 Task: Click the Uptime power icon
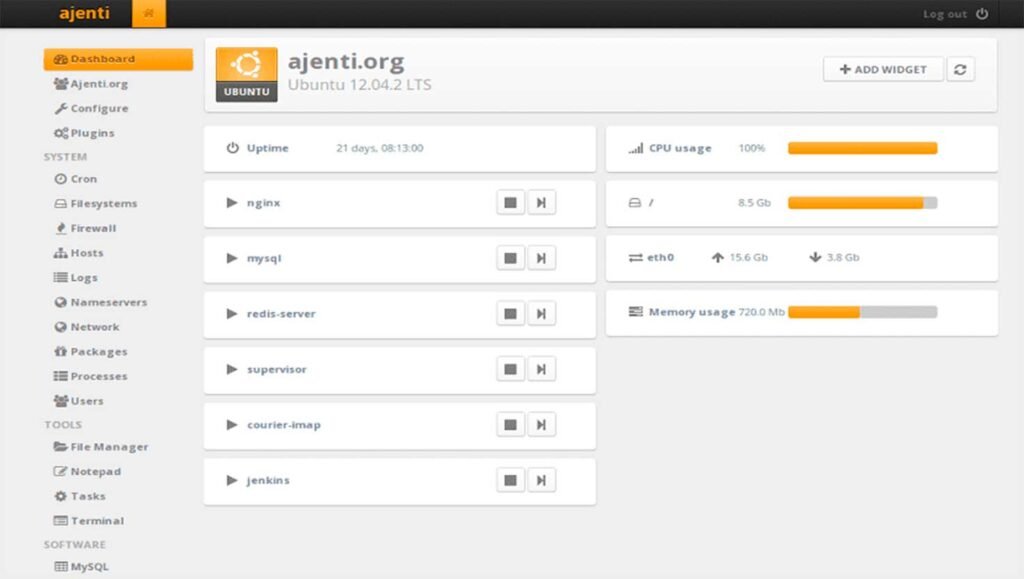pyautogui.click(x=232, y=148)
